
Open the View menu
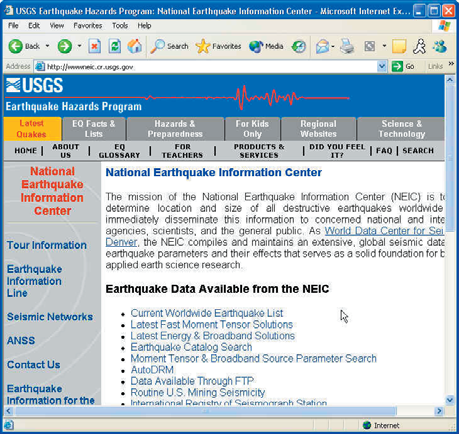(57, 26)
